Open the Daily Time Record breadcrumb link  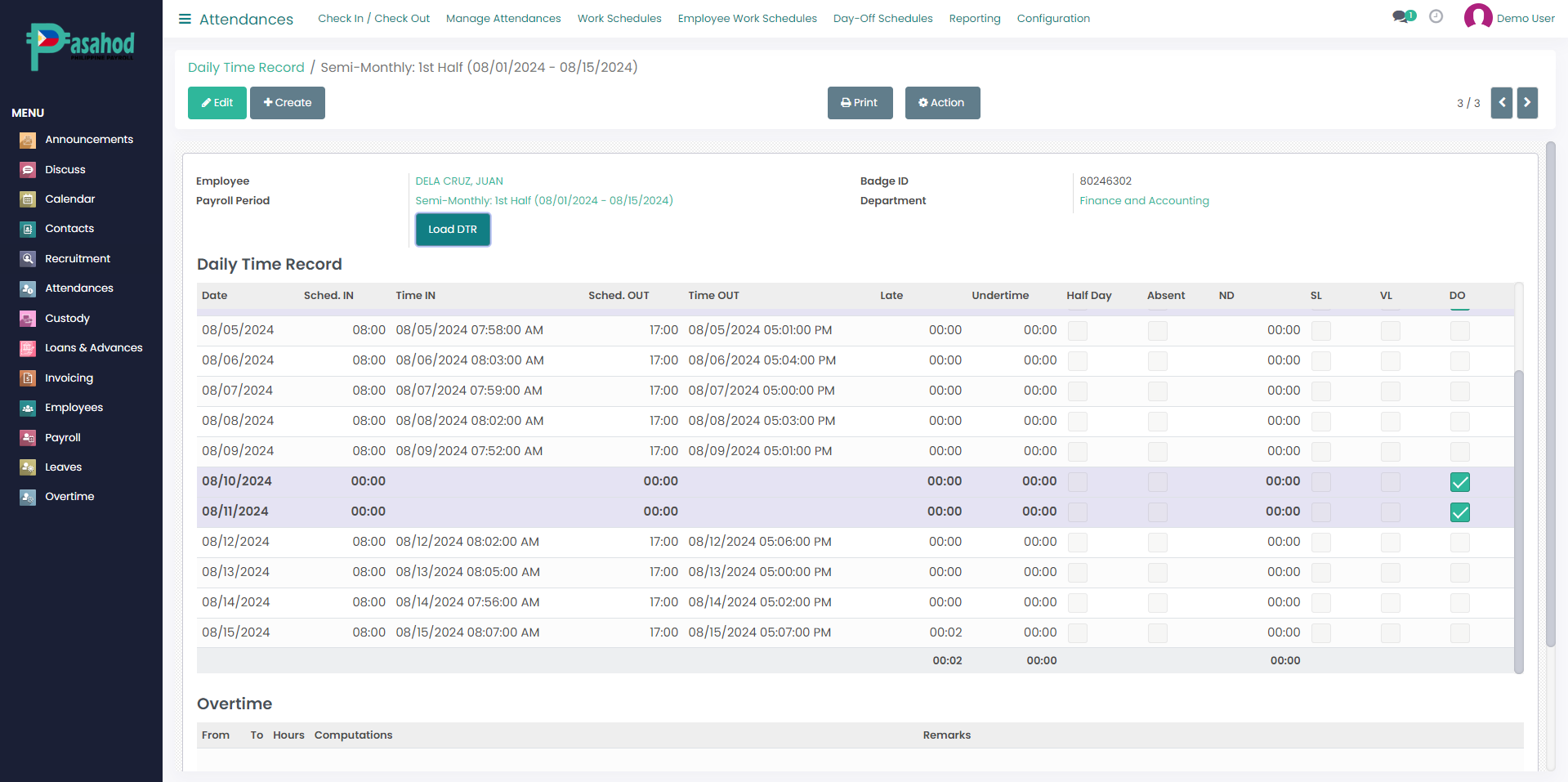coord(246,67)
